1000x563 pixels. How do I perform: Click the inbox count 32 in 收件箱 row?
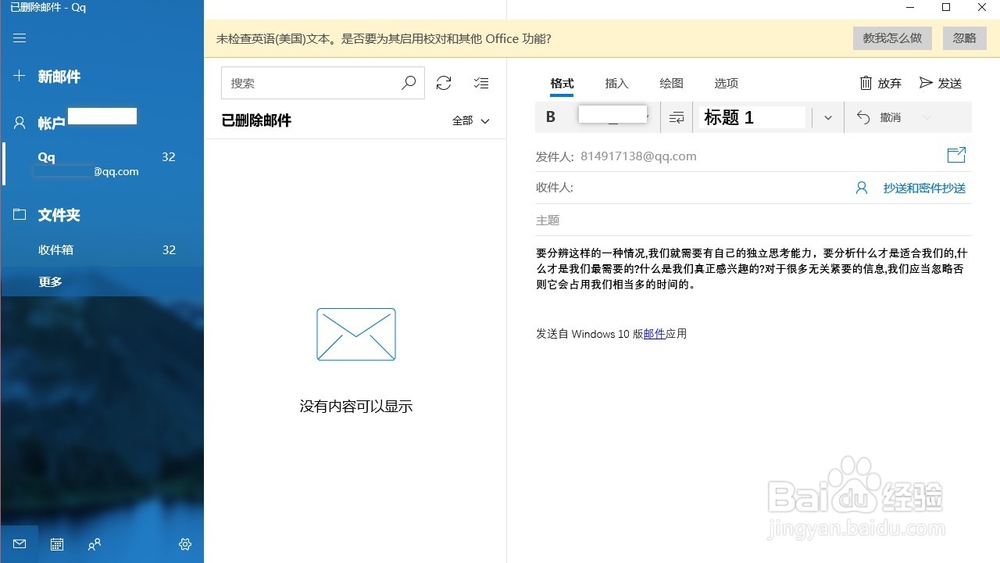click(x=168, y=250)
